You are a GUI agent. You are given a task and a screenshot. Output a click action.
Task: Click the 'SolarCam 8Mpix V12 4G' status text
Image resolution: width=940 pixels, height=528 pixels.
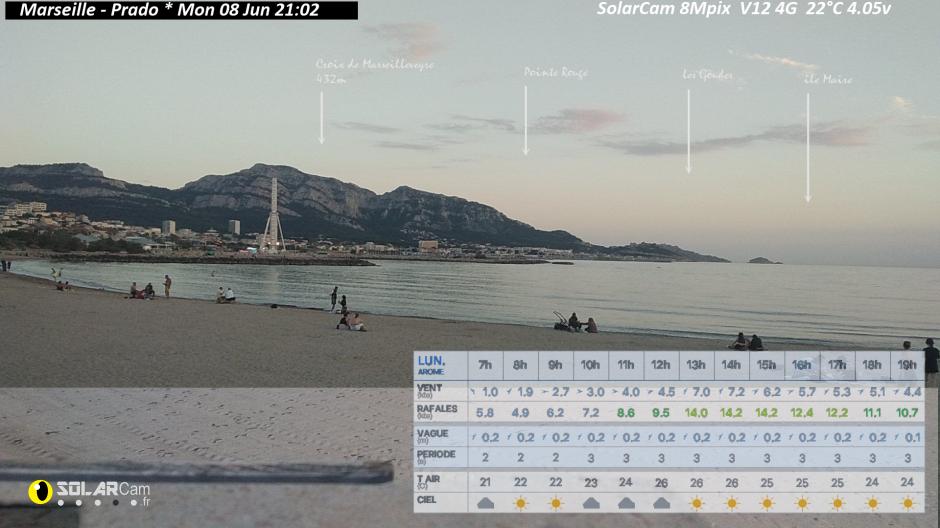point(744,9)
